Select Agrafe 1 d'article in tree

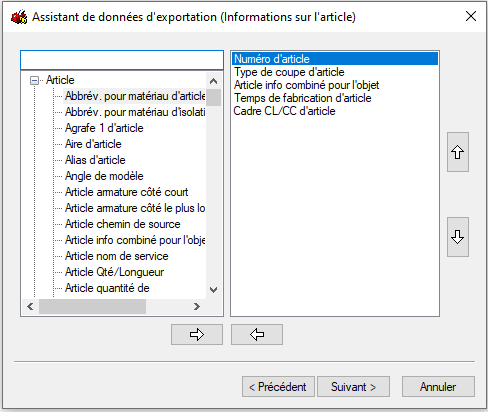[x=104, y=128]
